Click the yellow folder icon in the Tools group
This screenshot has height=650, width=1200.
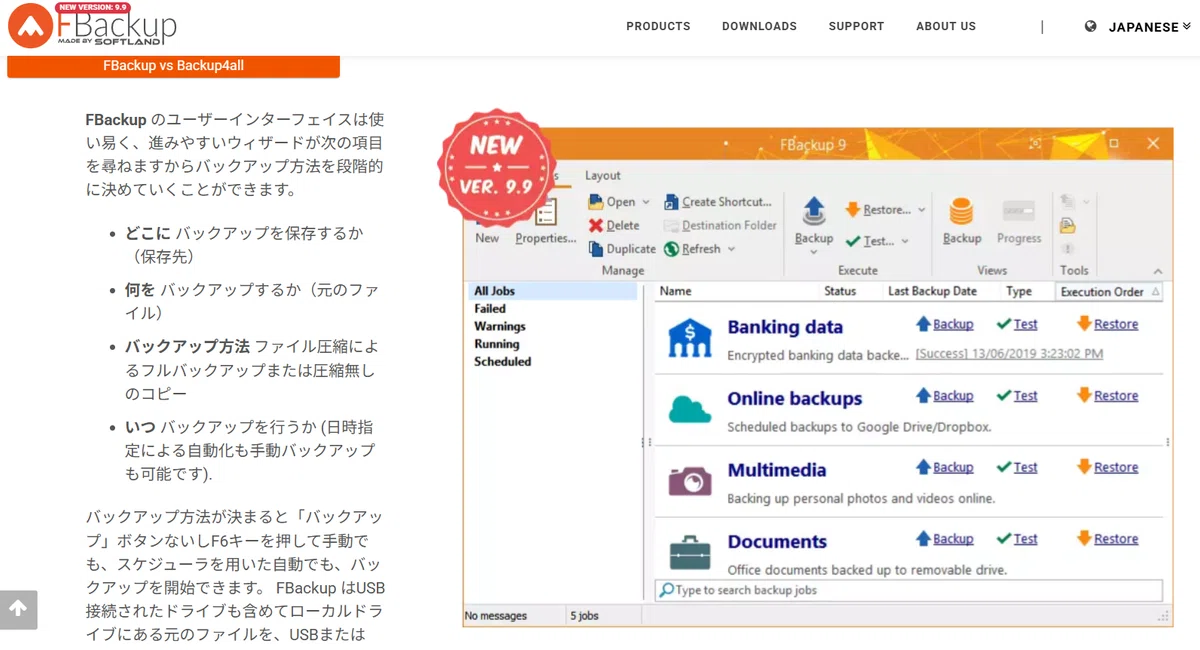tap(1068, 226)
